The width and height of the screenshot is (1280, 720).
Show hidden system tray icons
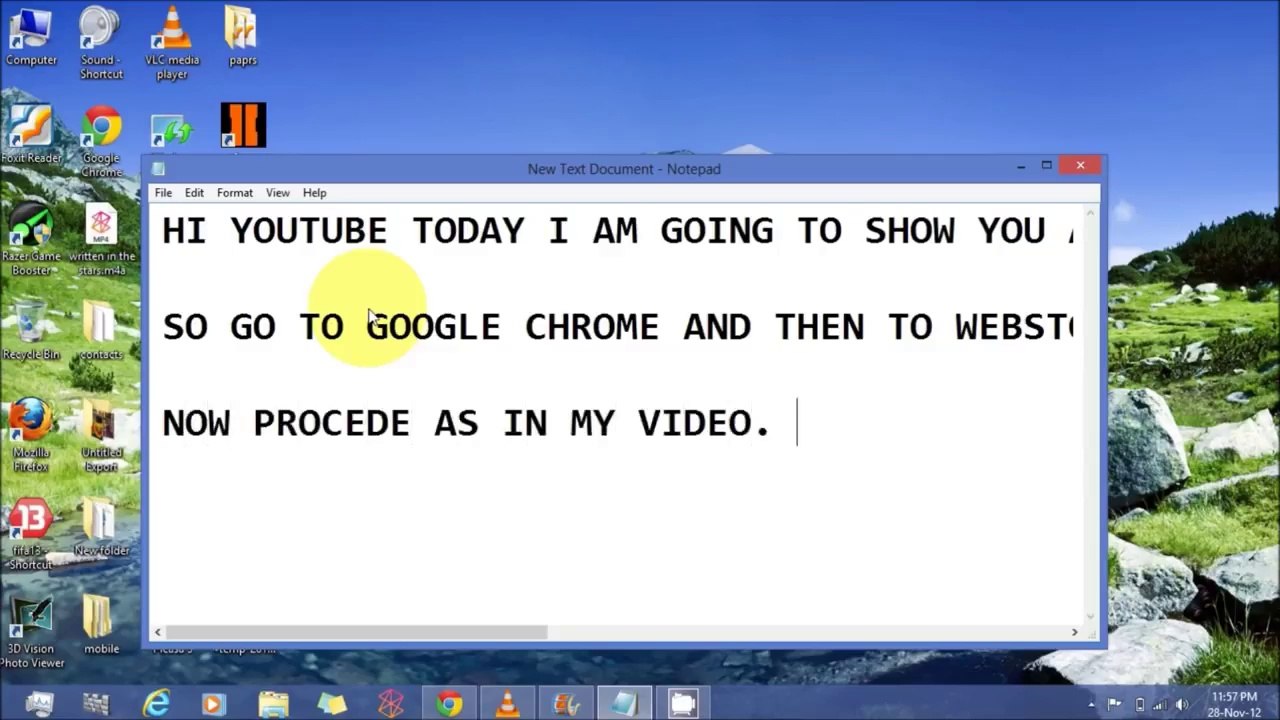1092,704
